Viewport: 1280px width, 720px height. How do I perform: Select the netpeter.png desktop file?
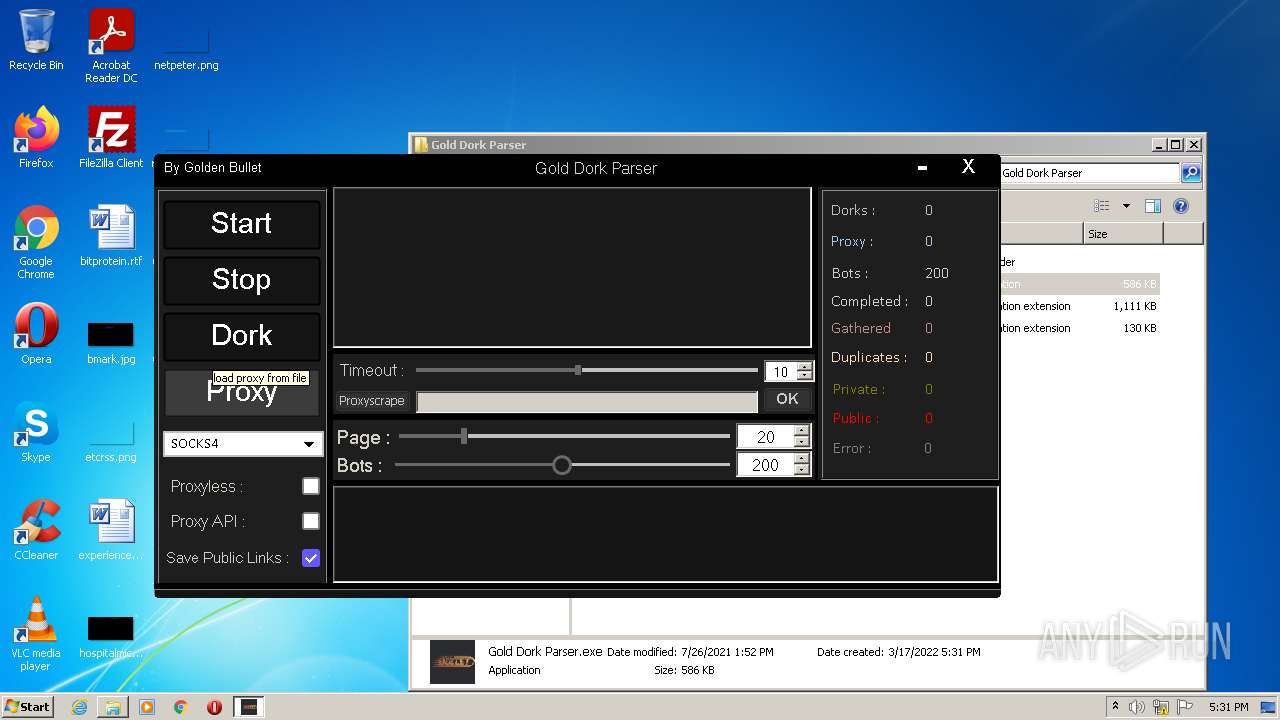tap(186, 46)
